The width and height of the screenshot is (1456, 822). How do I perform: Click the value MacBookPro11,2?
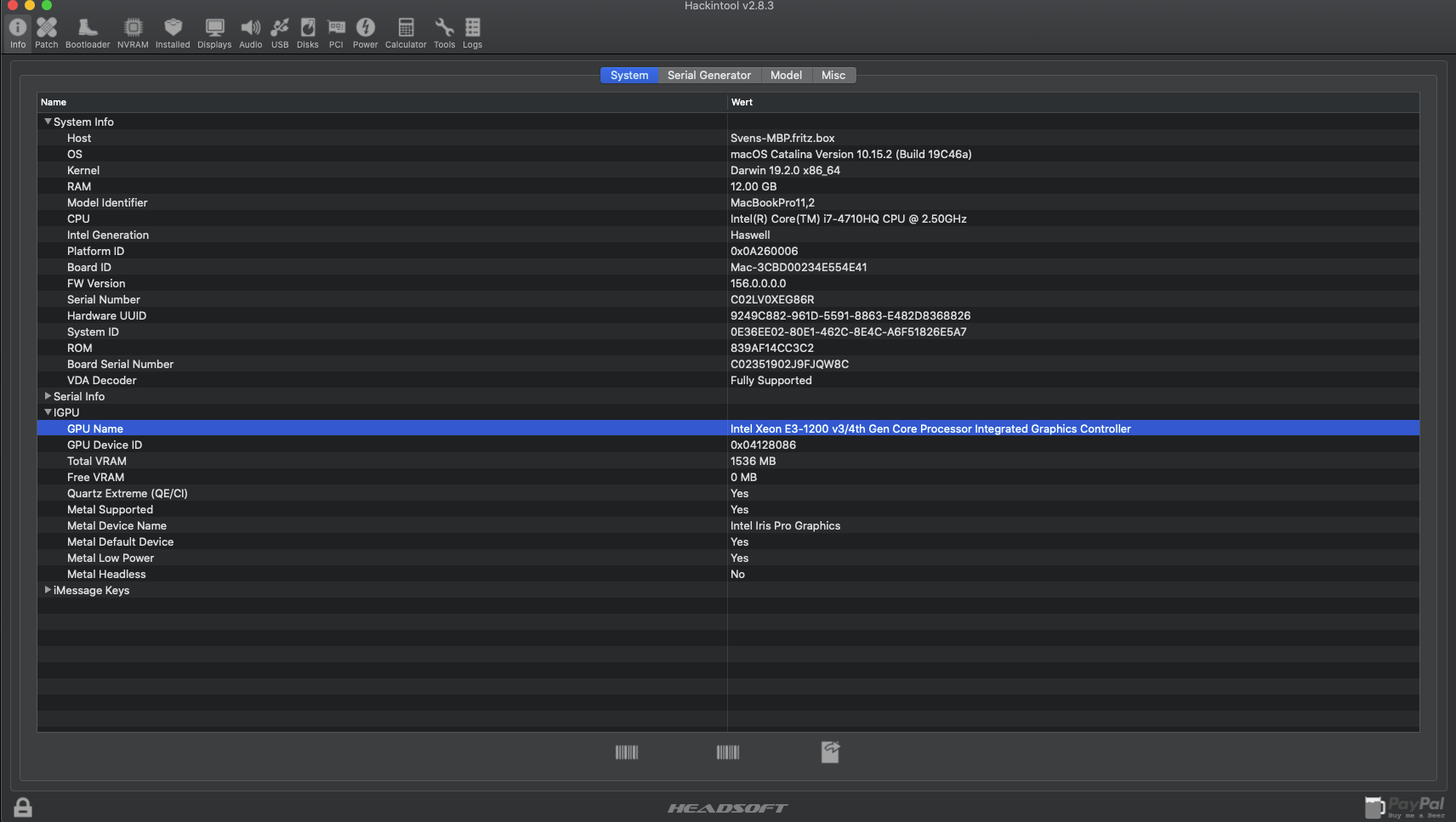[x=772, y=202]
